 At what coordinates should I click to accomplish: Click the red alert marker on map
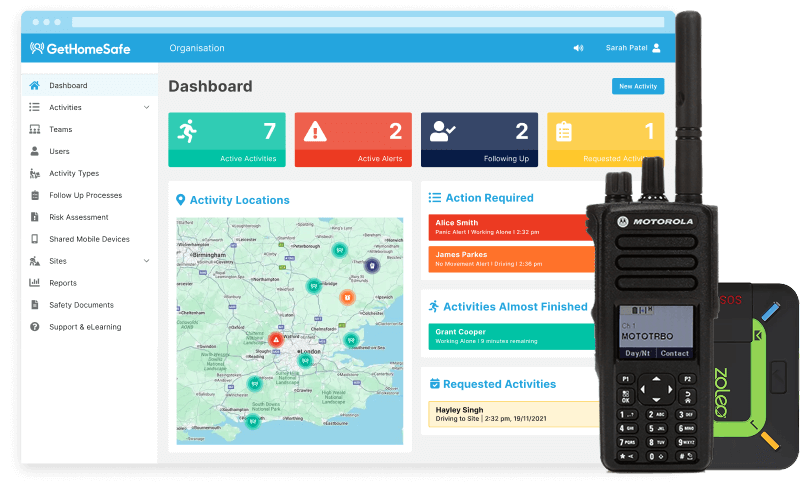pyautogui.click(x=276, y=339)
